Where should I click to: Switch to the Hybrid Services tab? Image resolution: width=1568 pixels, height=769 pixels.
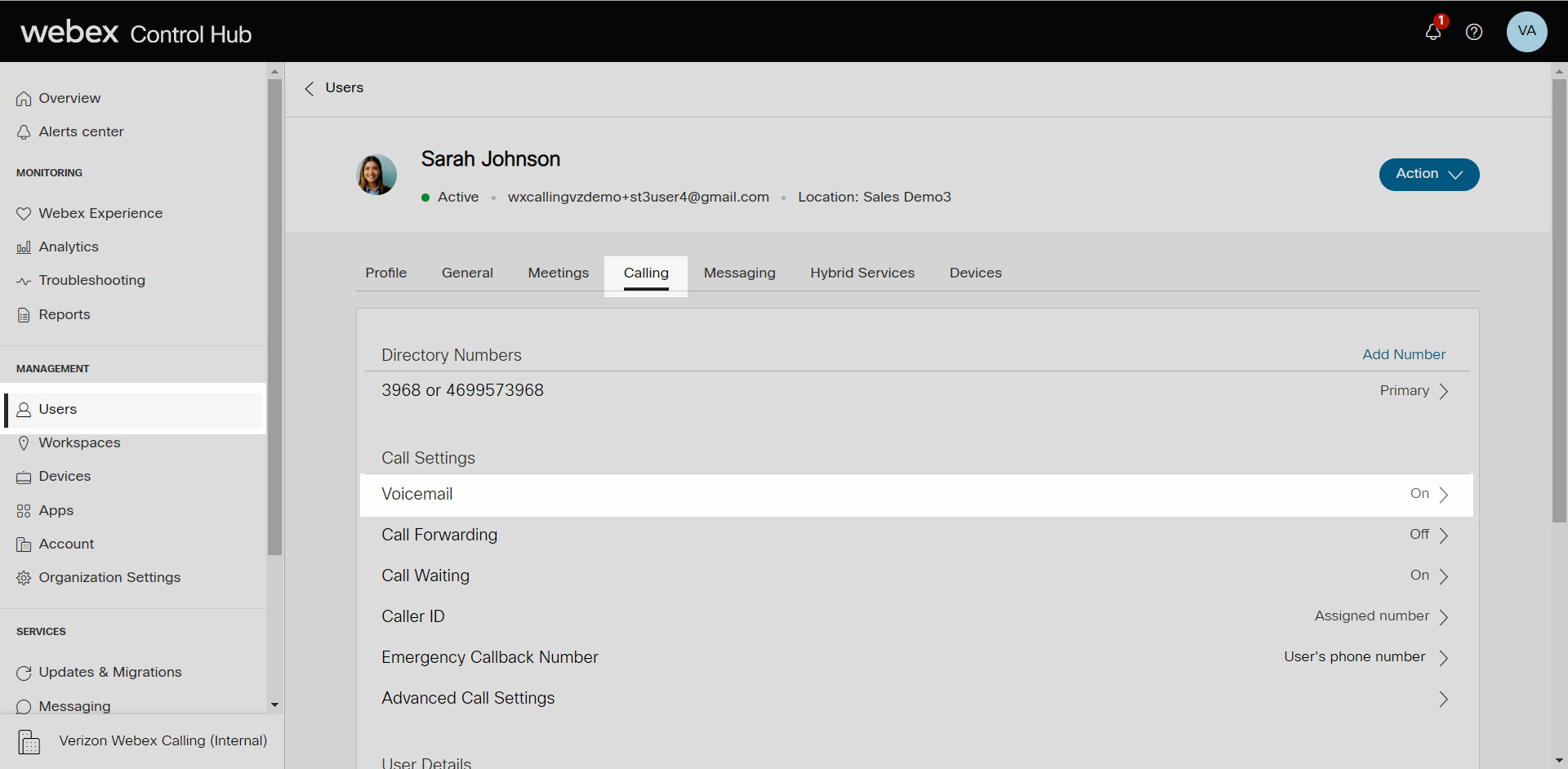click(x=862, y=273)
